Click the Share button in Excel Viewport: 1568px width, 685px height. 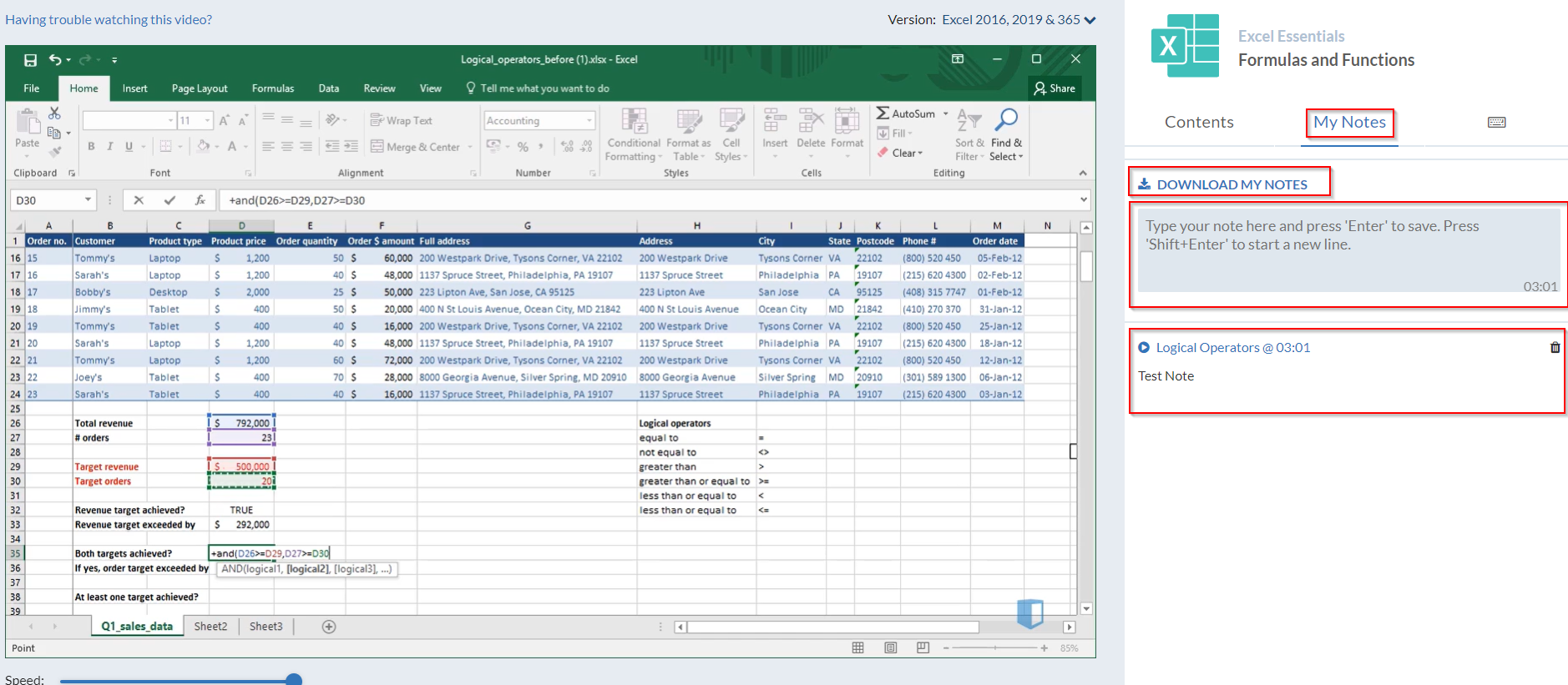(1055, 88)
